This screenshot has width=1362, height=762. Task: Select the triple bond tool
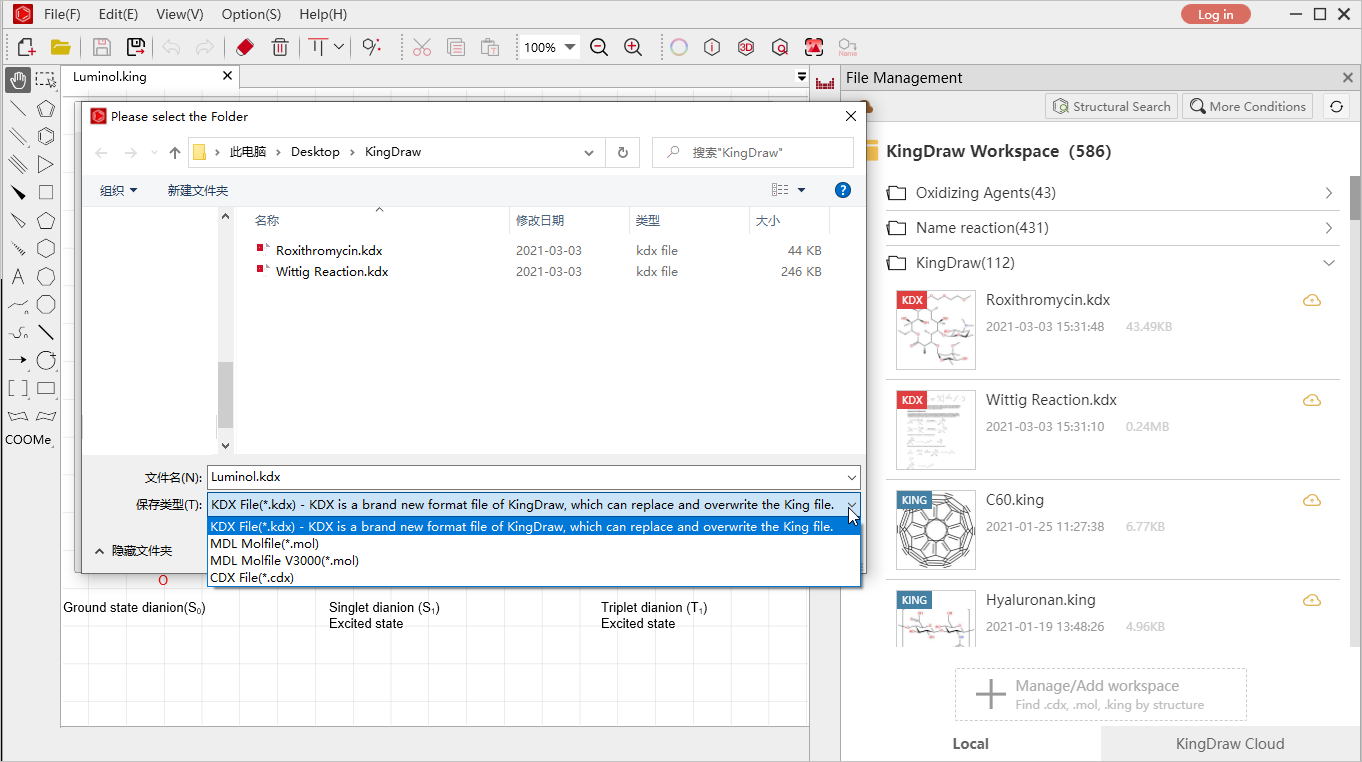(x=18, y=164)
